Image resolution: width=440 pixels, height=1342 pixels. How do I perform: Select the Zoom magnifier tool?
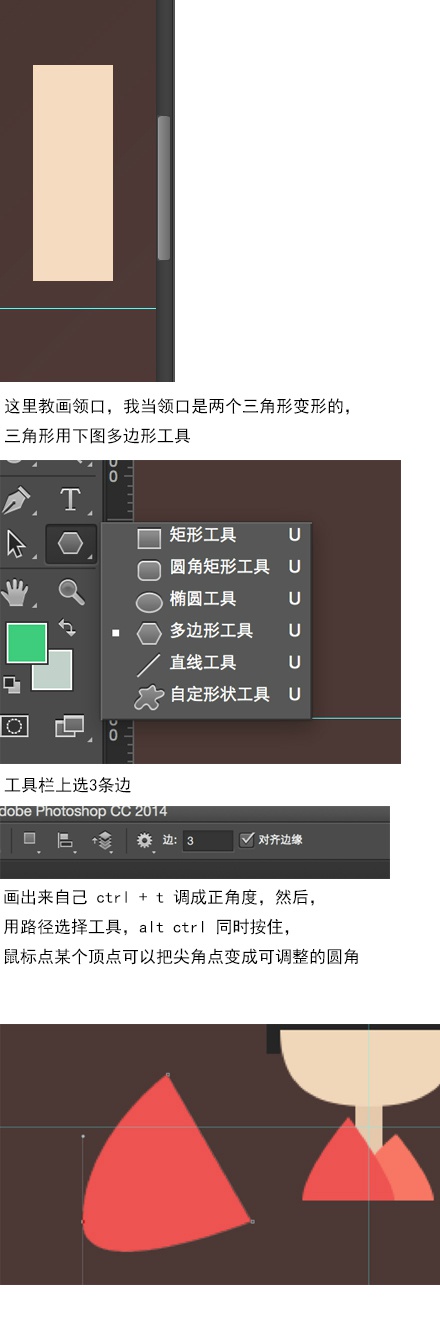pyautogui.click(x=70, y=591)
